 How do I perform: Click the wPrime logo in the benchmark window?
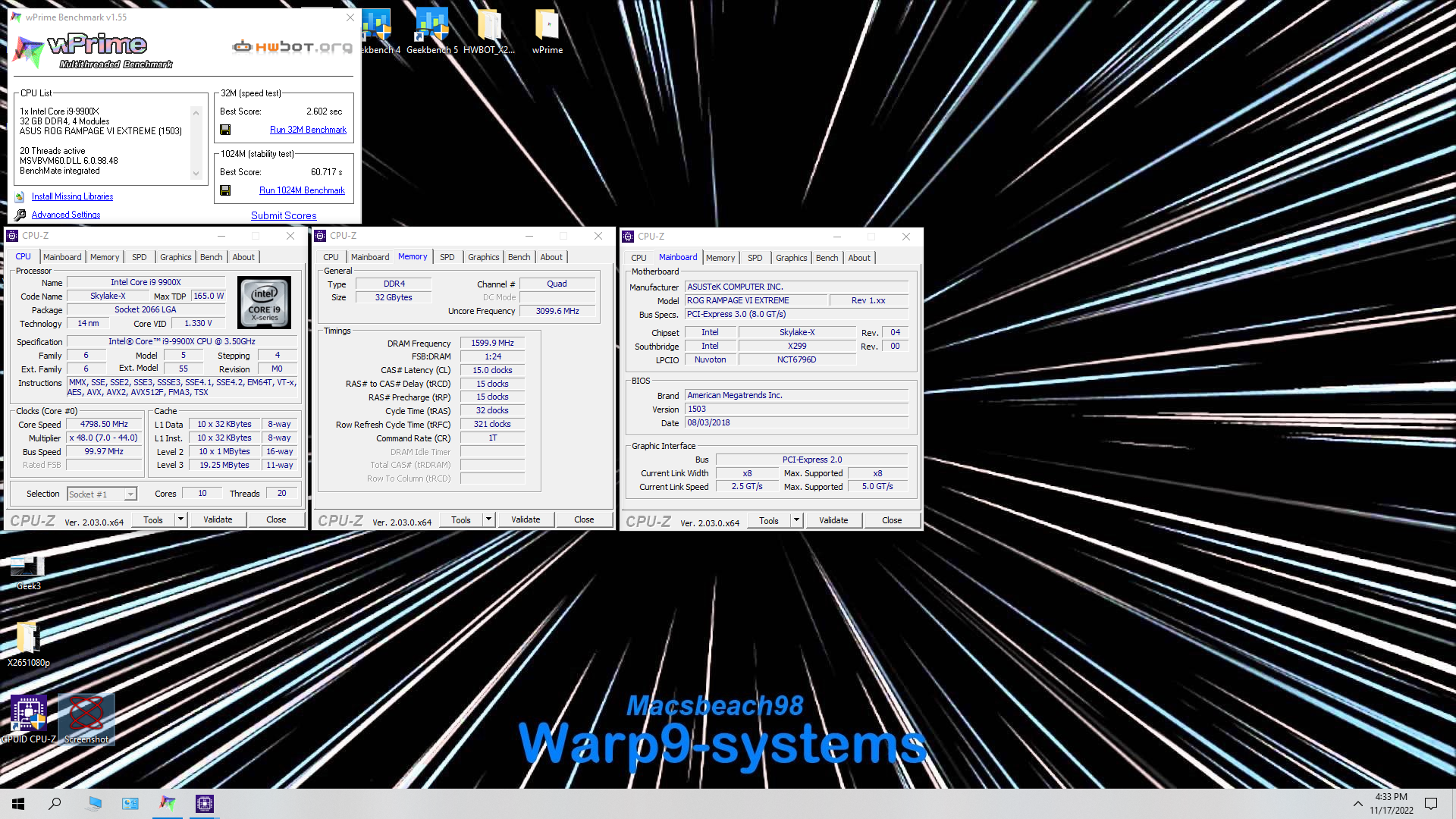click(94, 49)
